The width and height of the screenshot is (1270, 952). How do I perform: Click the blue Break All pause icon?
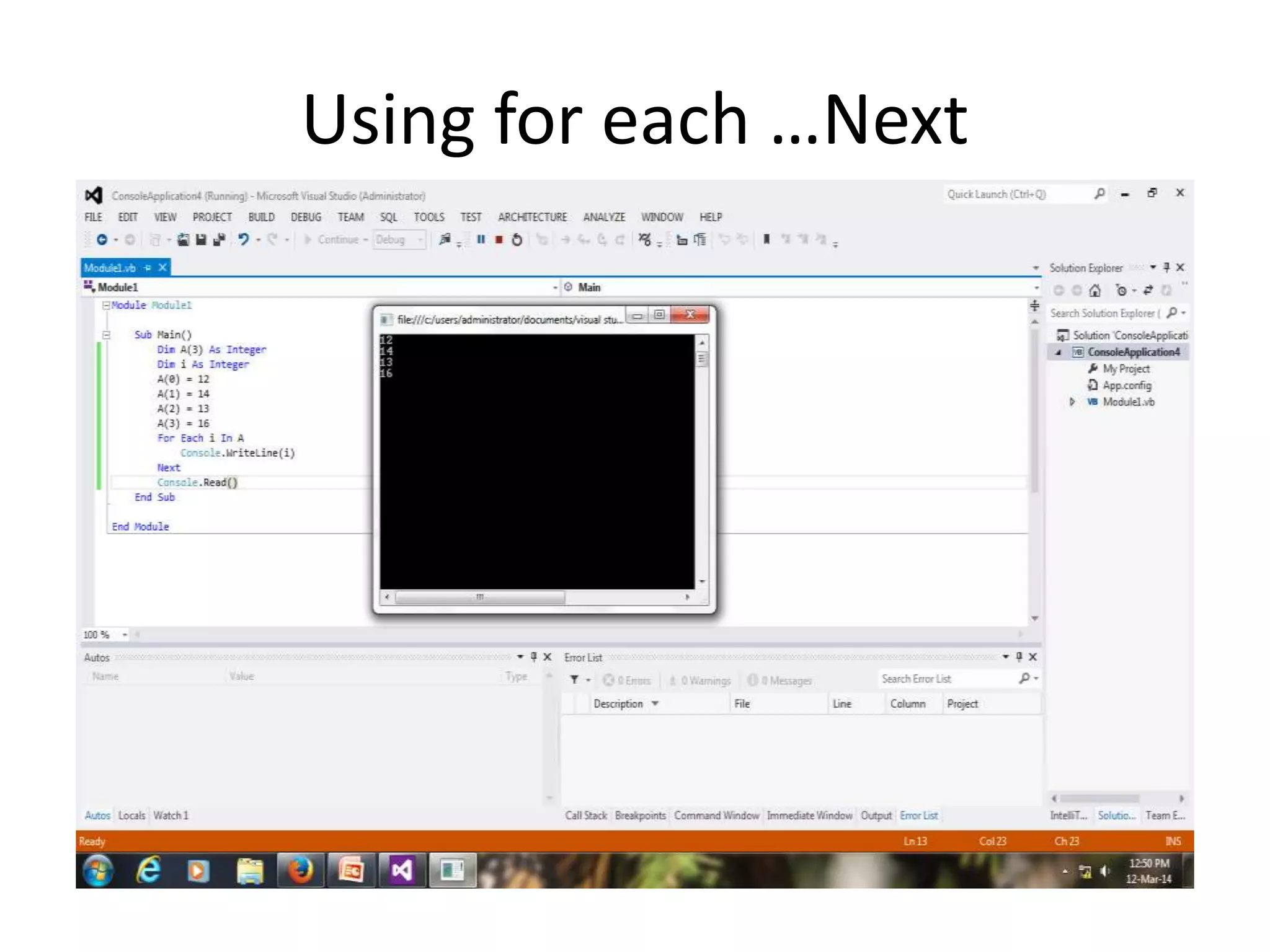coord(481,239)
